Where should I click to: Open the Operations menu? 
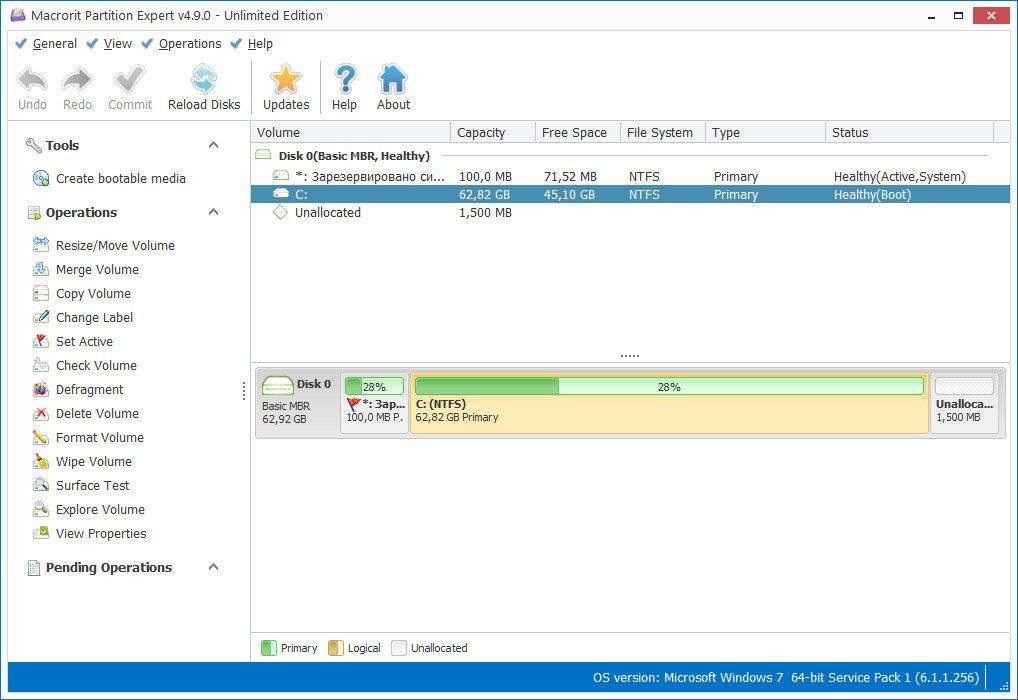[189, 44]
